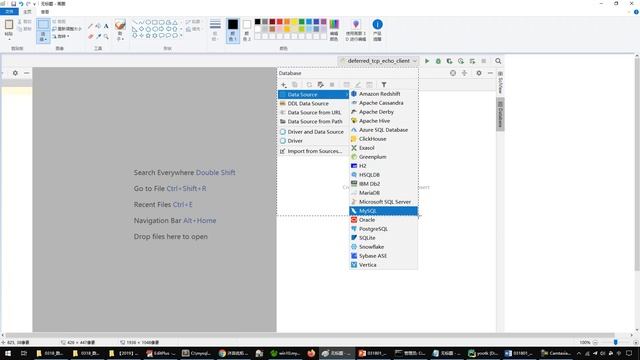This screenshot has width=640, height=360.
Task: Open Task View on the taskbar
Action: 24,353
